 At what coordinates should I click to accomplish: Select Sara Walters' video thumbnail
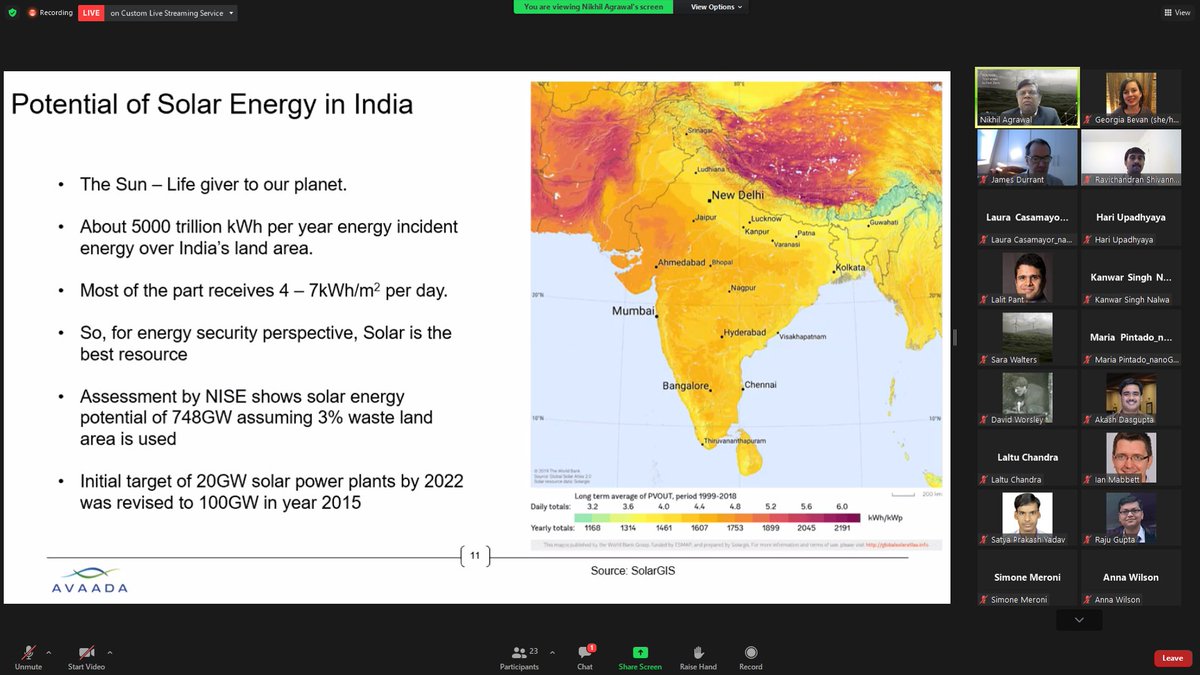(1028, 337)
